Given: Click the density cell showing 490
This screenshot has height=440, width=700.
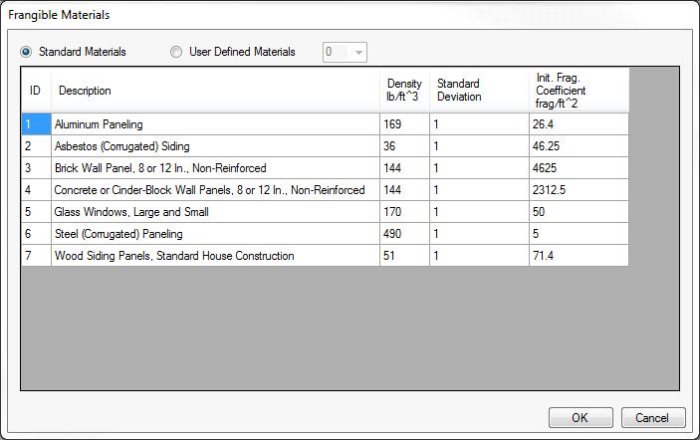Looking at the screenshot, I should click(x=404, y=234).
